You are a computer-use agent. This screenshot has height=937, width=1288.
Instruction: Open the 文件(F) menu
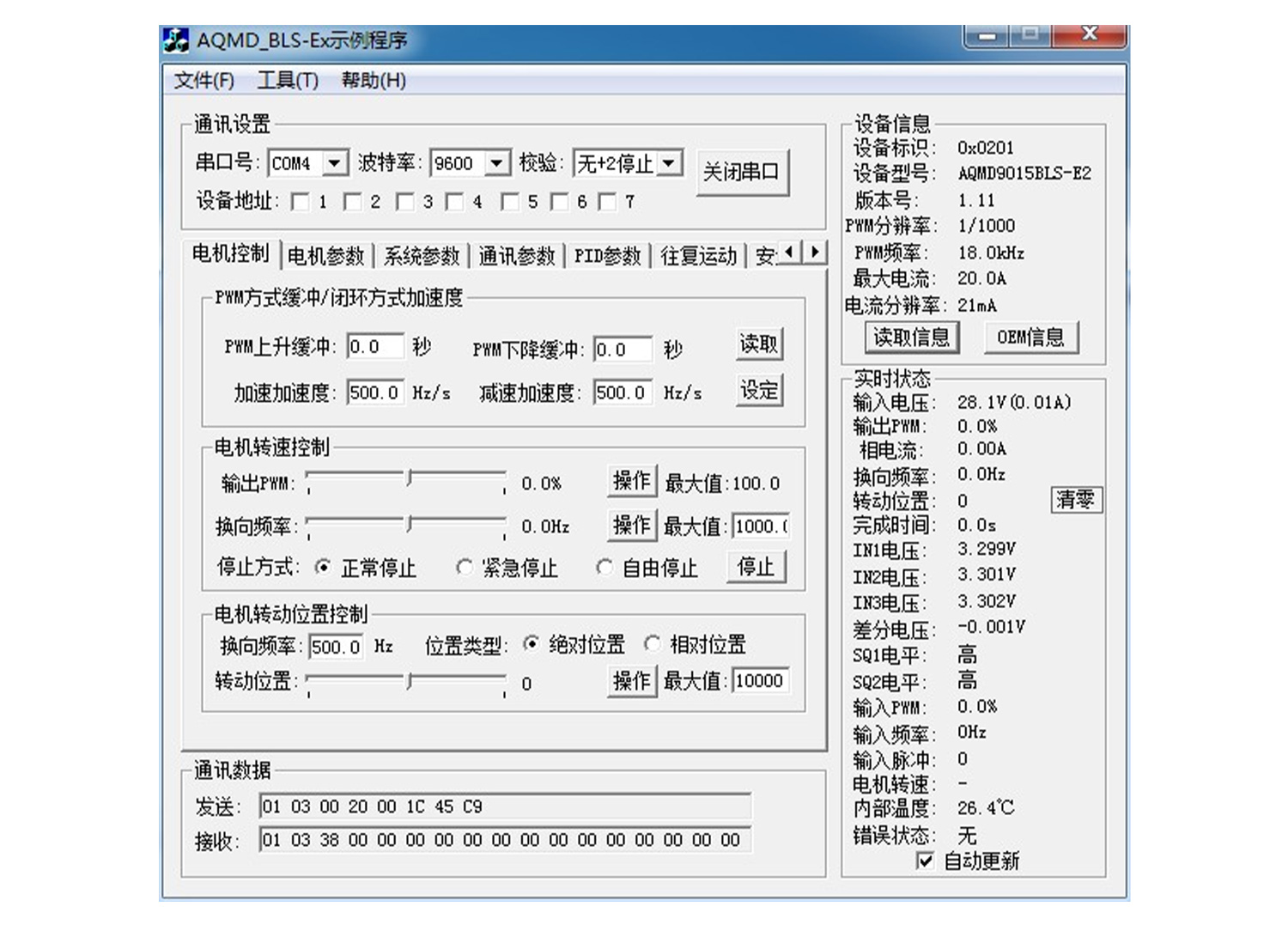coord(204,81)
